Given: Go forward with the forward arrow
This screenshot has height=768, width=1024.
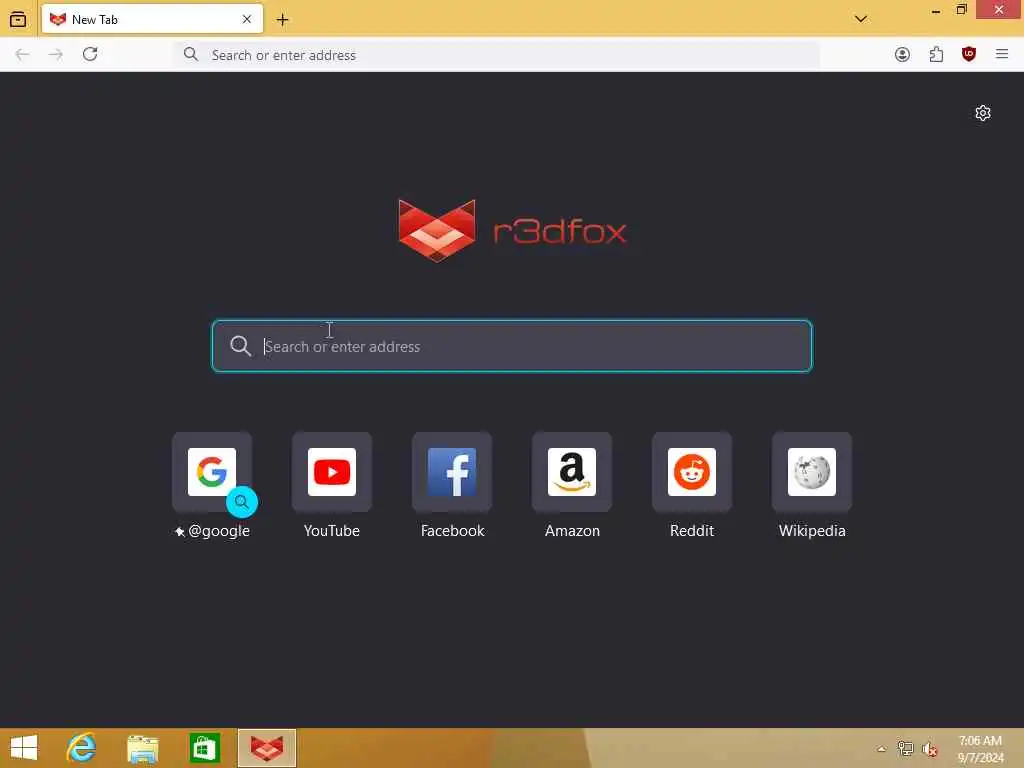Looking at the screenshot, I should point(56,54).
